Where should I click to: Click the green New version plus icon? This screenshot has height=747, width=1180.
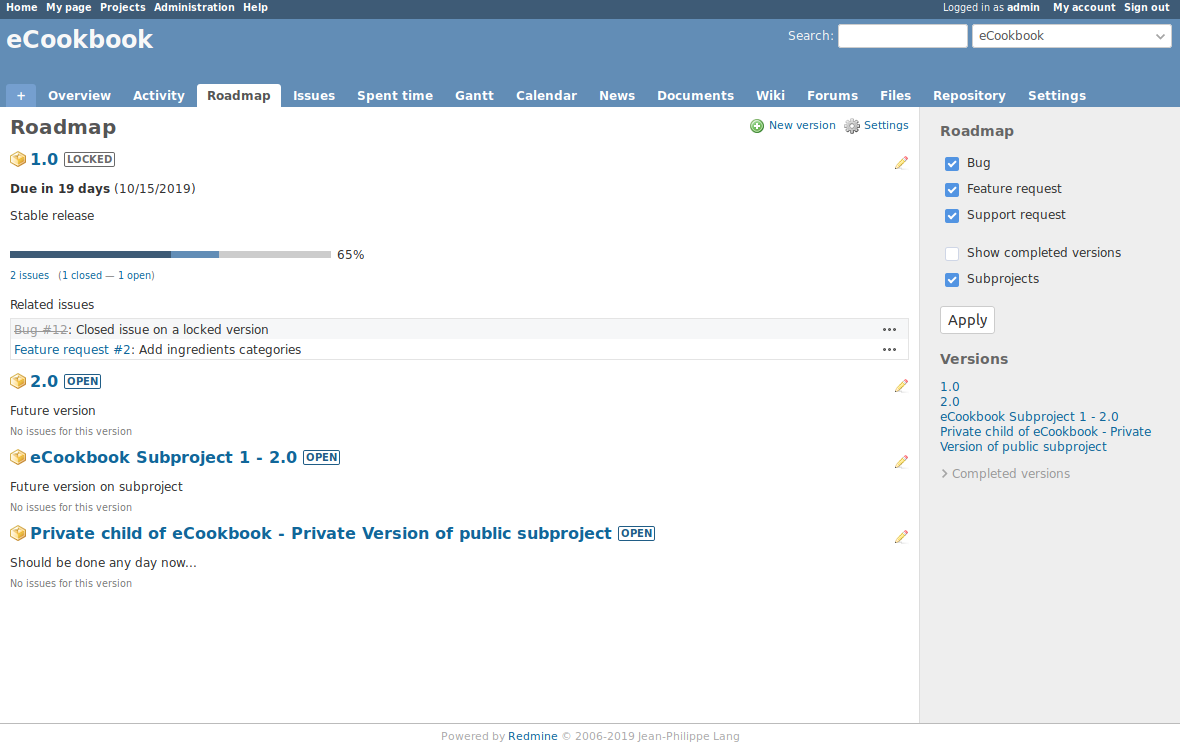pyautogui.click(x=756, y=126)
